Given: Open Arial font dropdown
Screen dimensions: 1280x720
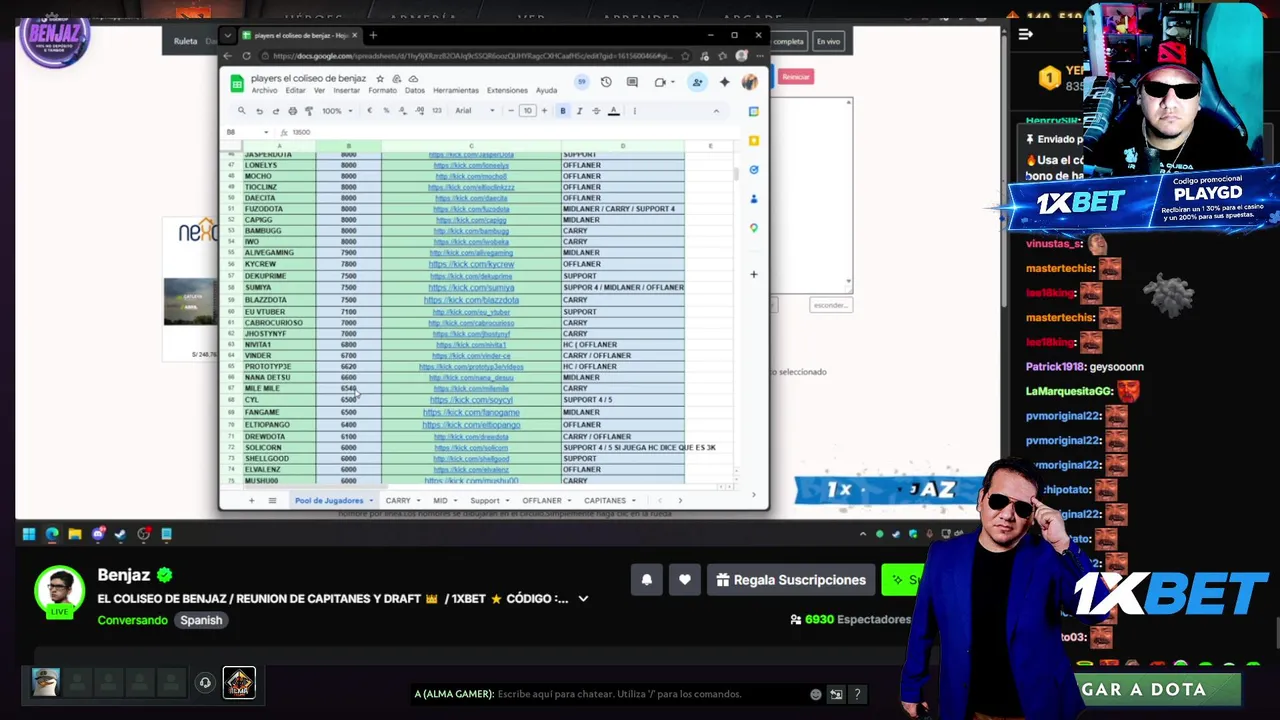Looking at the screenshot, I should 475,111.
